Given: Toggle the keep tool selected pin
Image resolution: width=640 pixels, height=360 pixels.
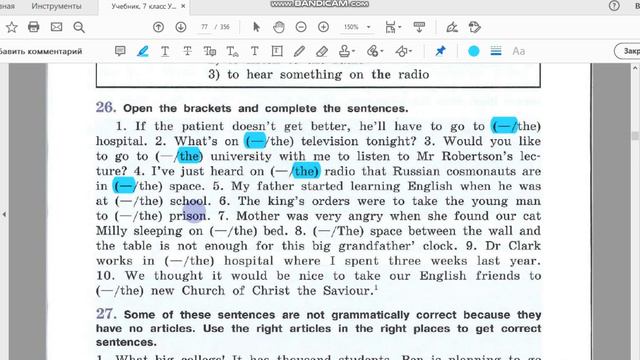Looking at the screenshot, I should [x=440, y=51].
